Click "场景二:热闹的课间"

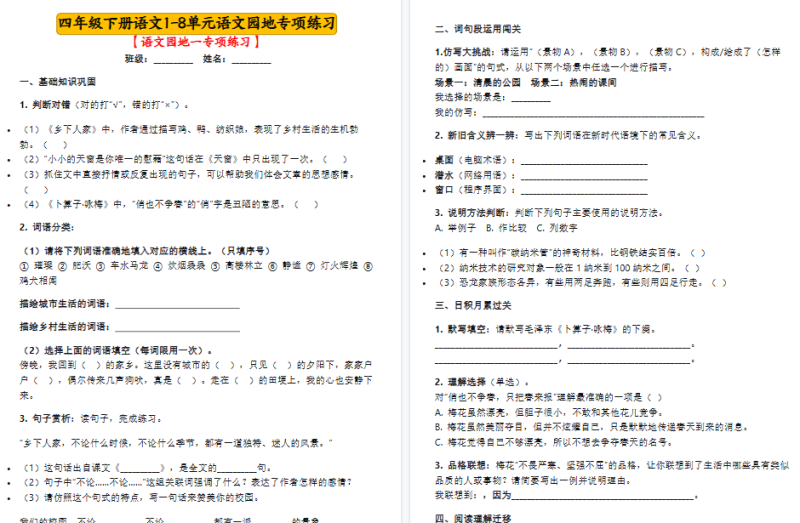[x=573, y=82]
